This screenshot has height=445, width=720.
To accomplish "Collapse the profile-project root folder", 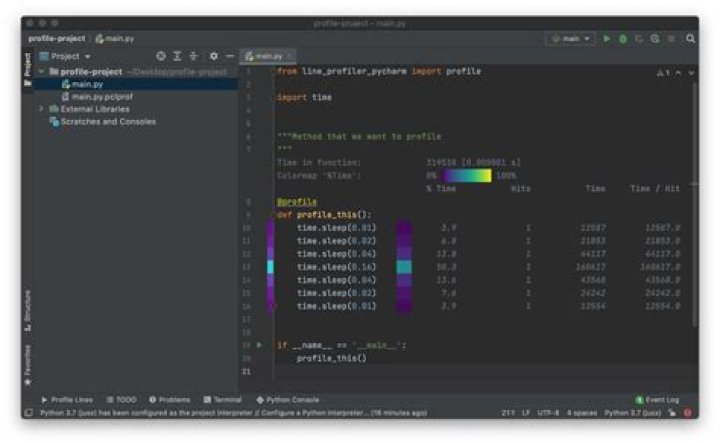I will [41, 72].
